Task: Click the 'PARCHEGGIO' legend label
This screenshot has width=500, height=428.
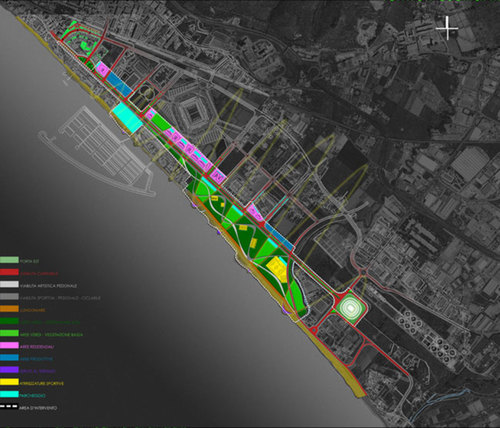Action: point(32,396)
